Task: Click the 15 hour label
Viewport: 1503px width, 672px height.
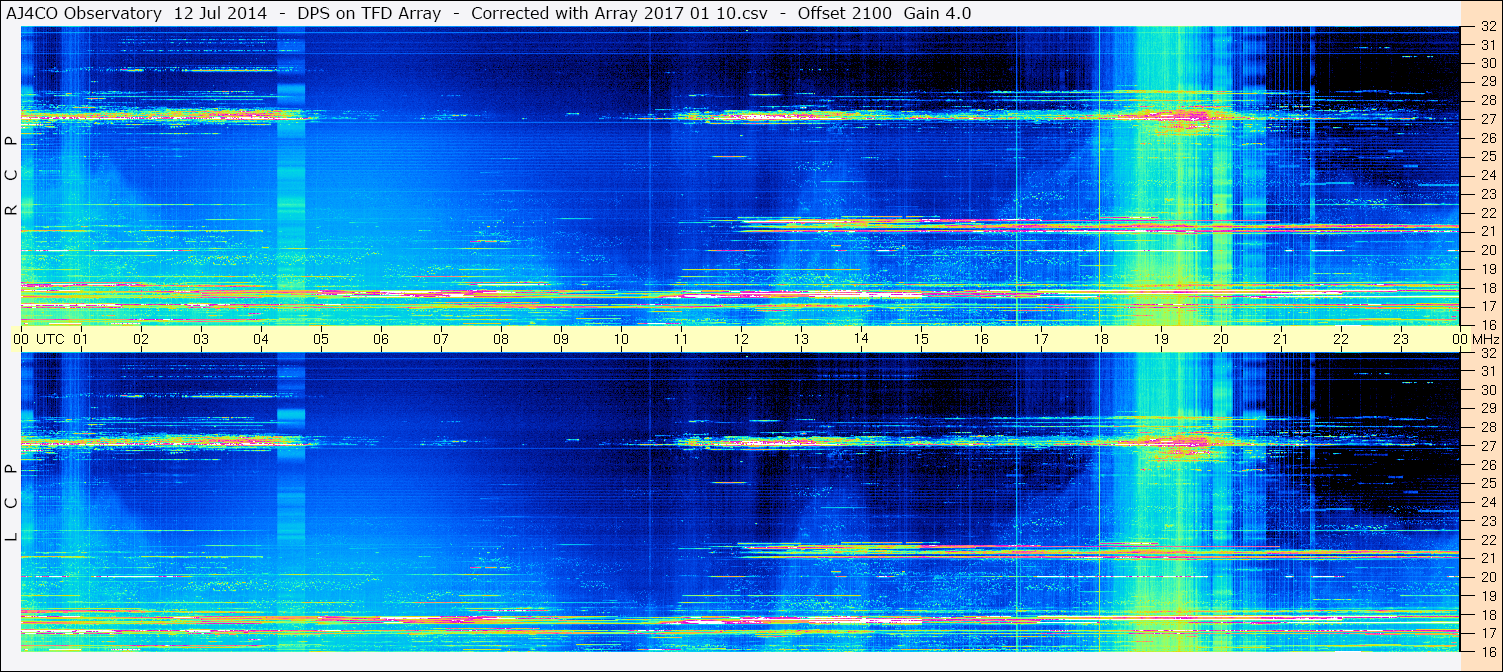Action: coord(921,339)
